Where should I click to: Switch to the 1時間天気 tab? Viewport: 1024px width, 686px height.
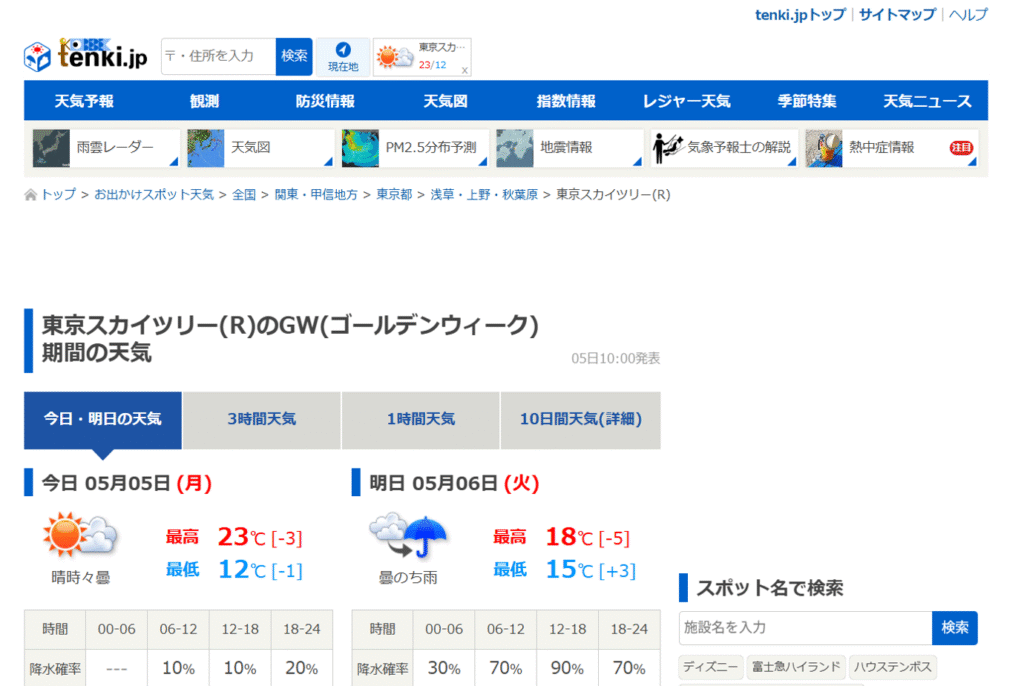point(421,420)
